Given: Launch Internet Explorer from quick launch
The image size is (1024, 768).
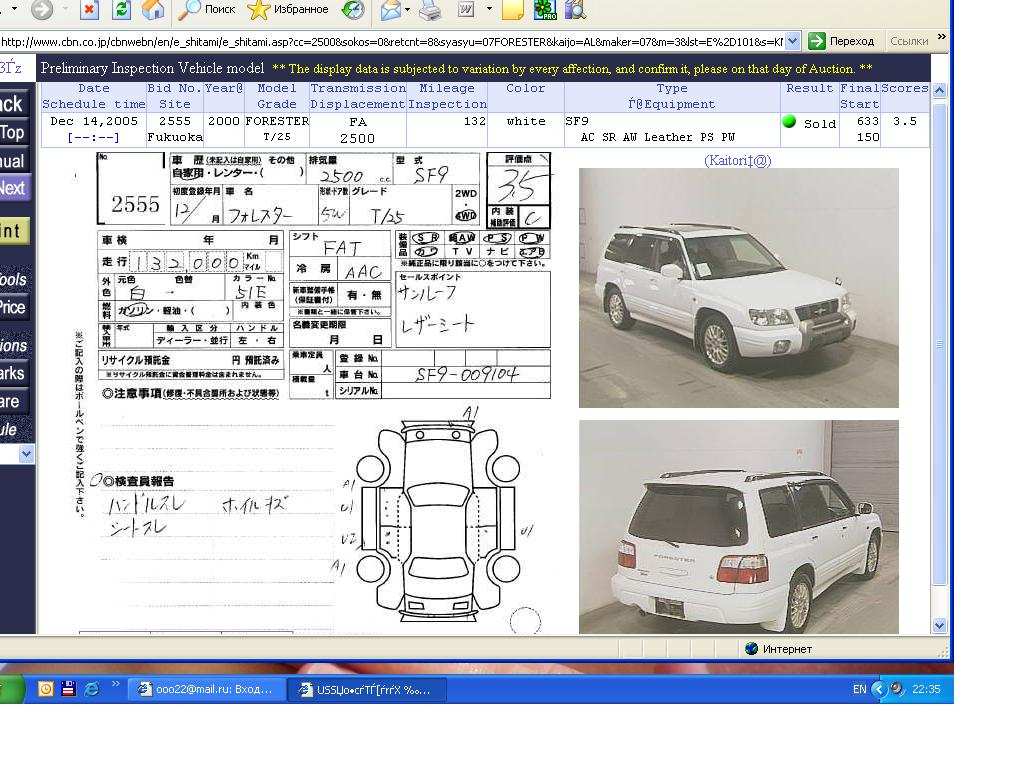Looking at the screenshot, I should coord(92,688).
